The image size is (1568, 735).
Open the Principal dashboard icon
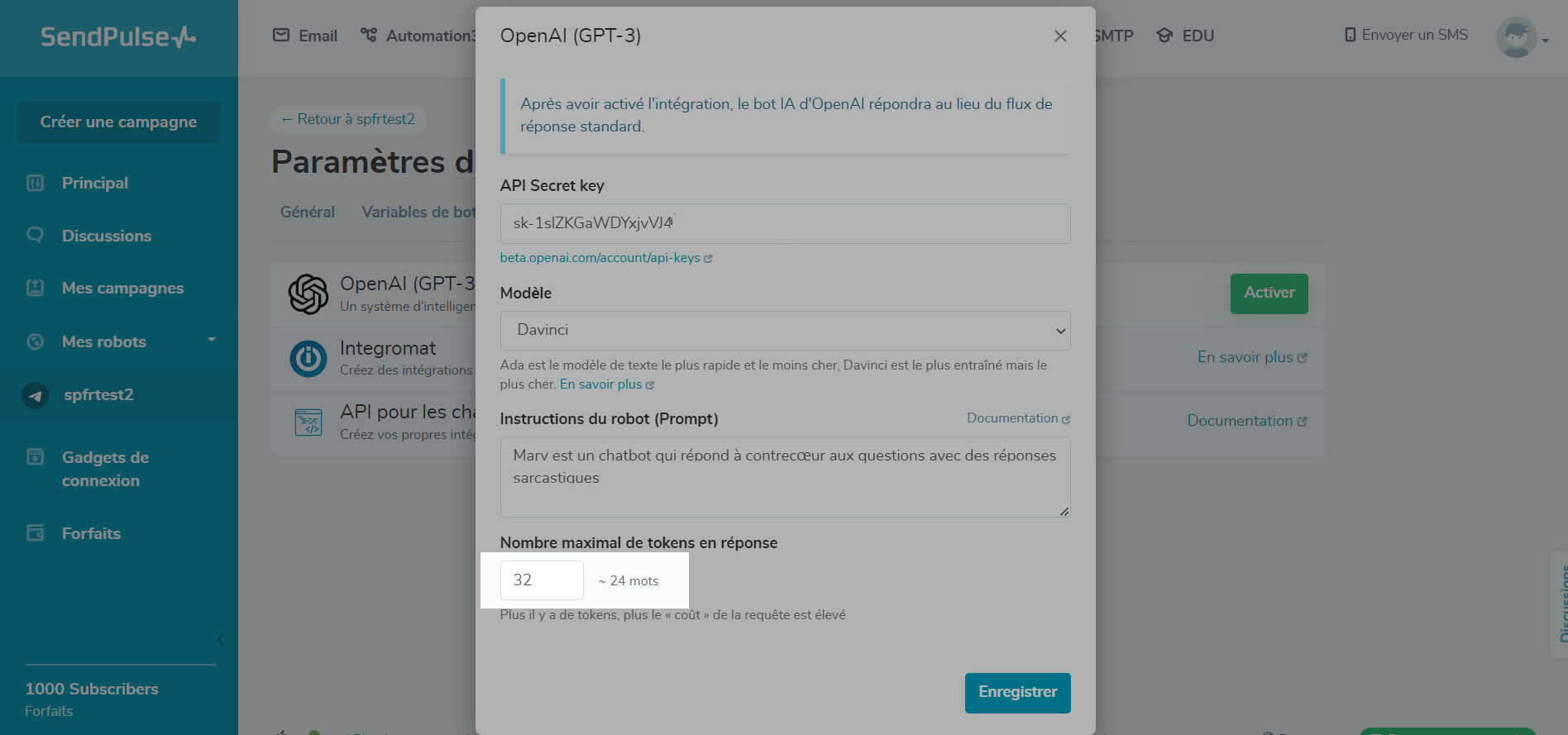coord(35,183)
